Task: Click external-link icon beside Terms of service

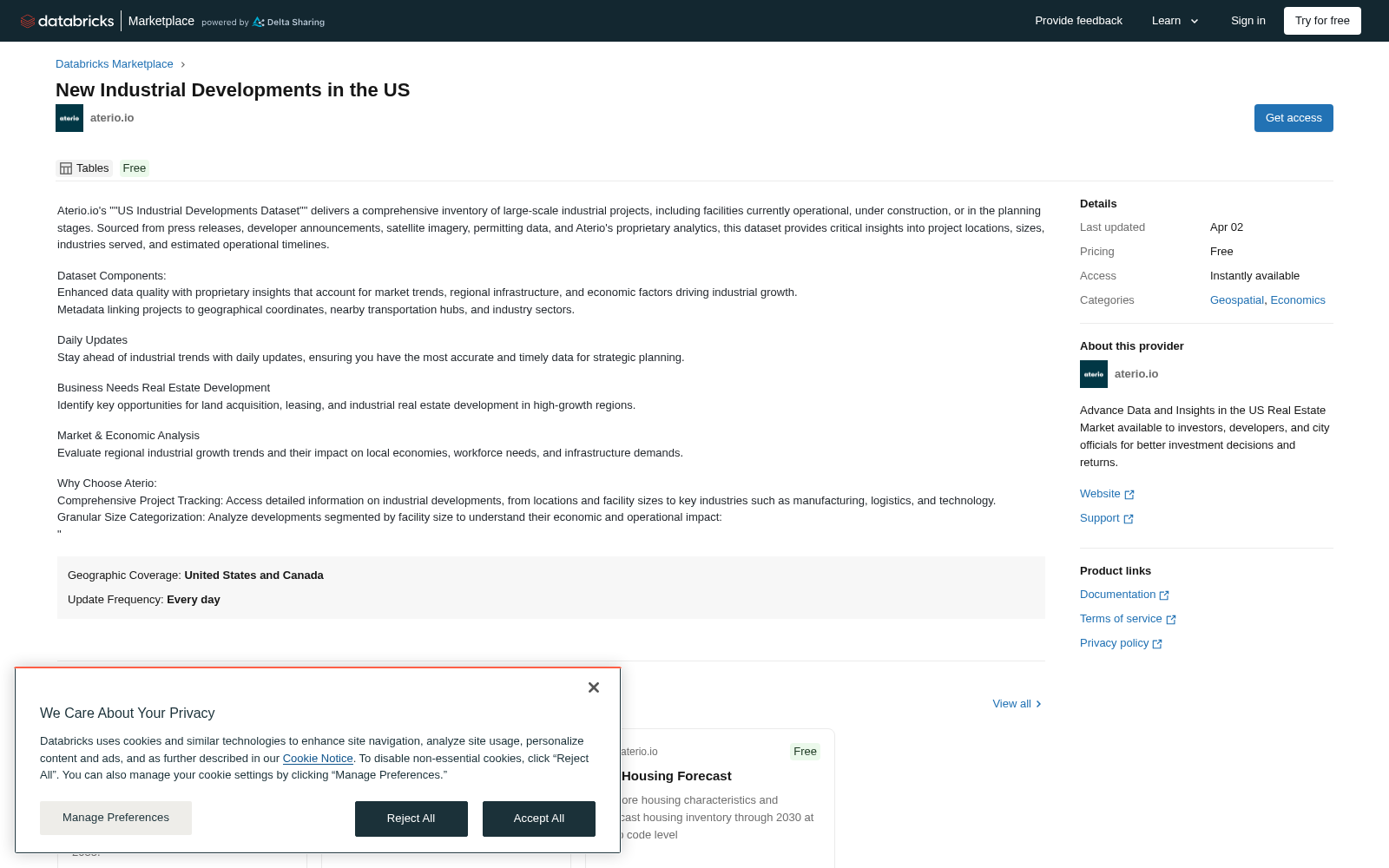Action: coord(1171,620)
